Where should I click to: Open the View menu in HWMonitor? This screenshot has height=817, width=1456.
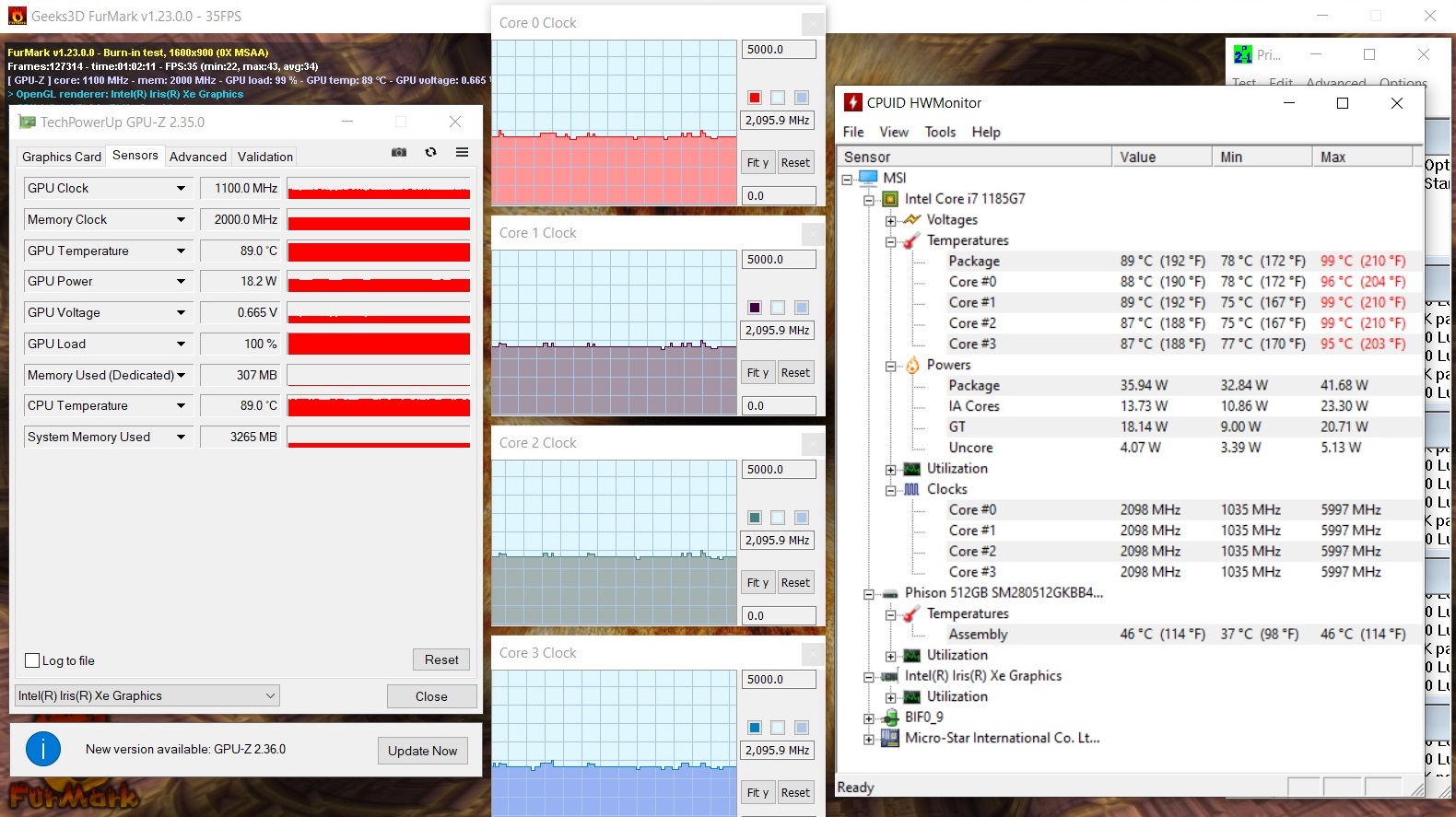pos(894,132)
